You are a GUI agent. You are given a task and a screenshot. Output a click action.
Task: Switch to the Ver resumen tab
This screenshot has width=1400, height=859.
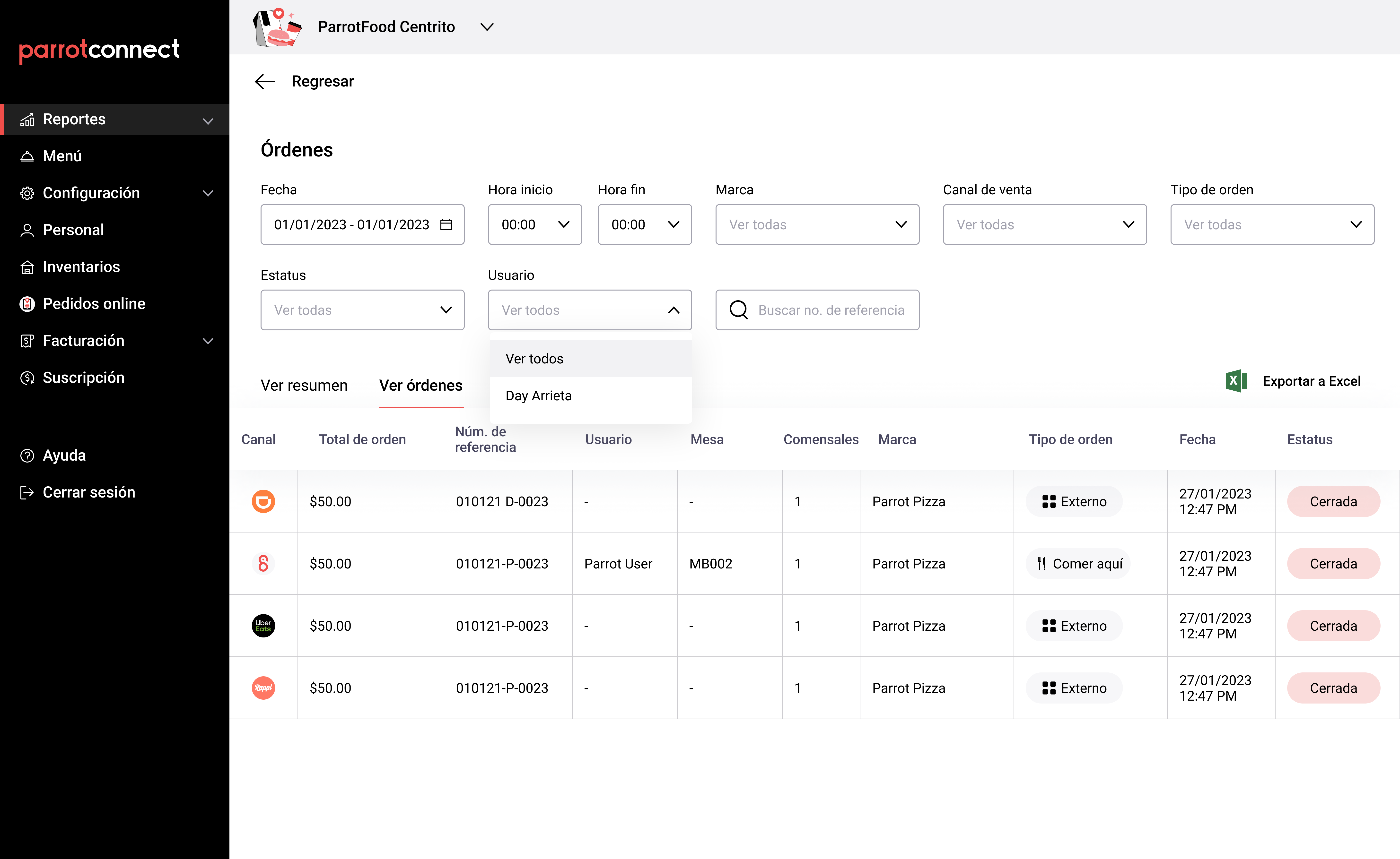pyautogui.click(x=304, y=386)
